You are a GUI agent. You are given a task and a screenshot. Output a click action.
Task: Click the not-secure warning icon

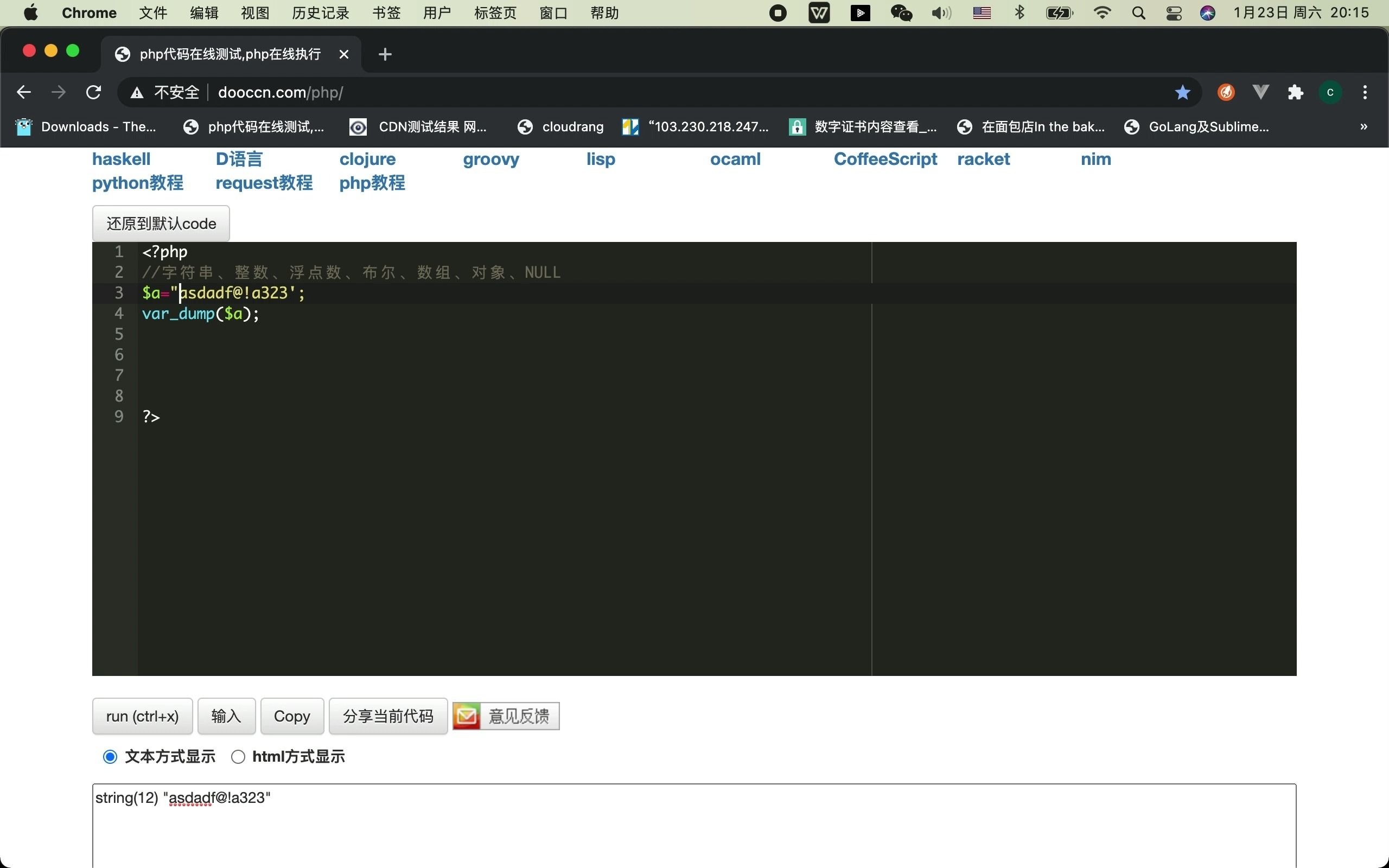tap(137, 92)
